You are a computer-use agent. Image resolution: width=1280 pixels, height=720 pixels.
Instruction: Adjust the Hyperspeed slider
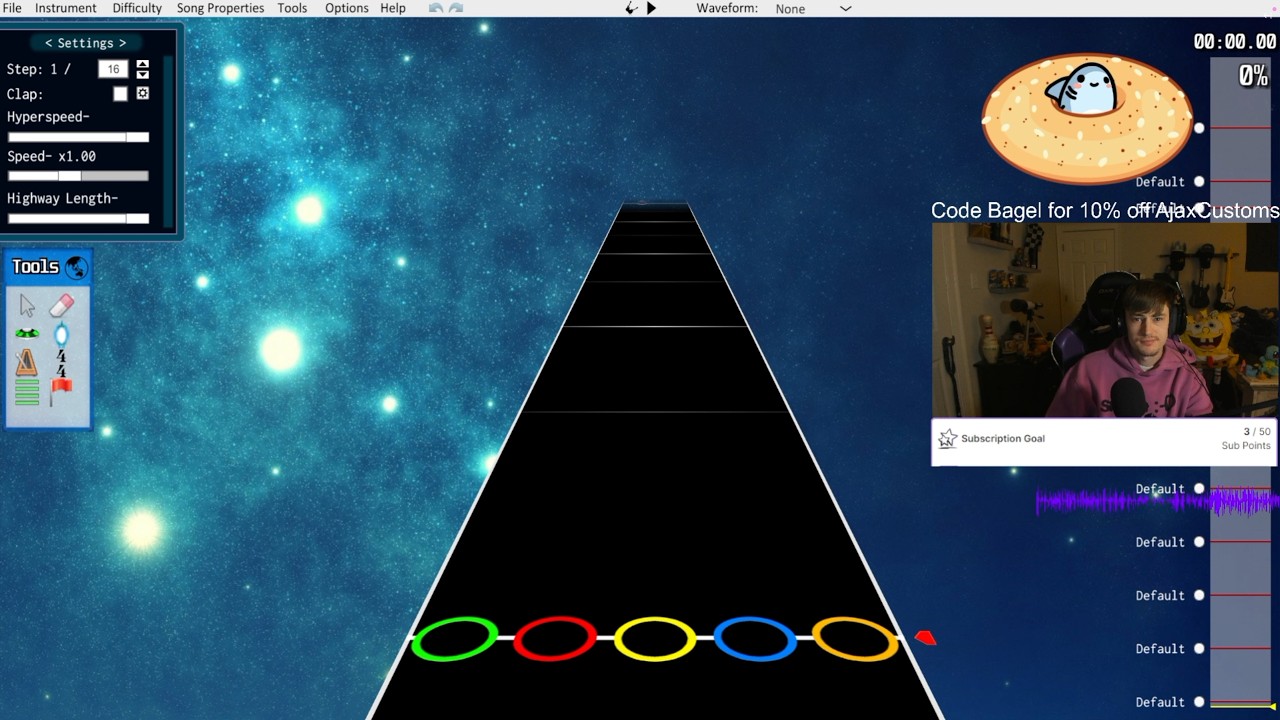[x=78, y=137]
